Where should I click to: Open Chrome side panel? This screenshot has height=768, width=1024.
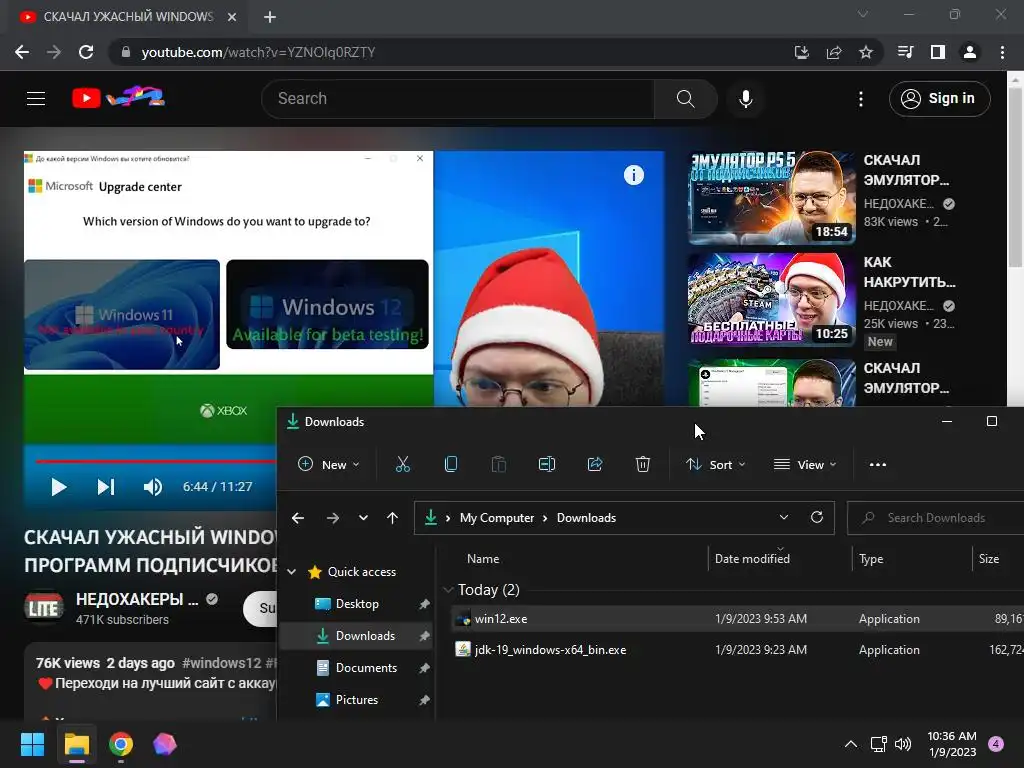coord(938,52)
